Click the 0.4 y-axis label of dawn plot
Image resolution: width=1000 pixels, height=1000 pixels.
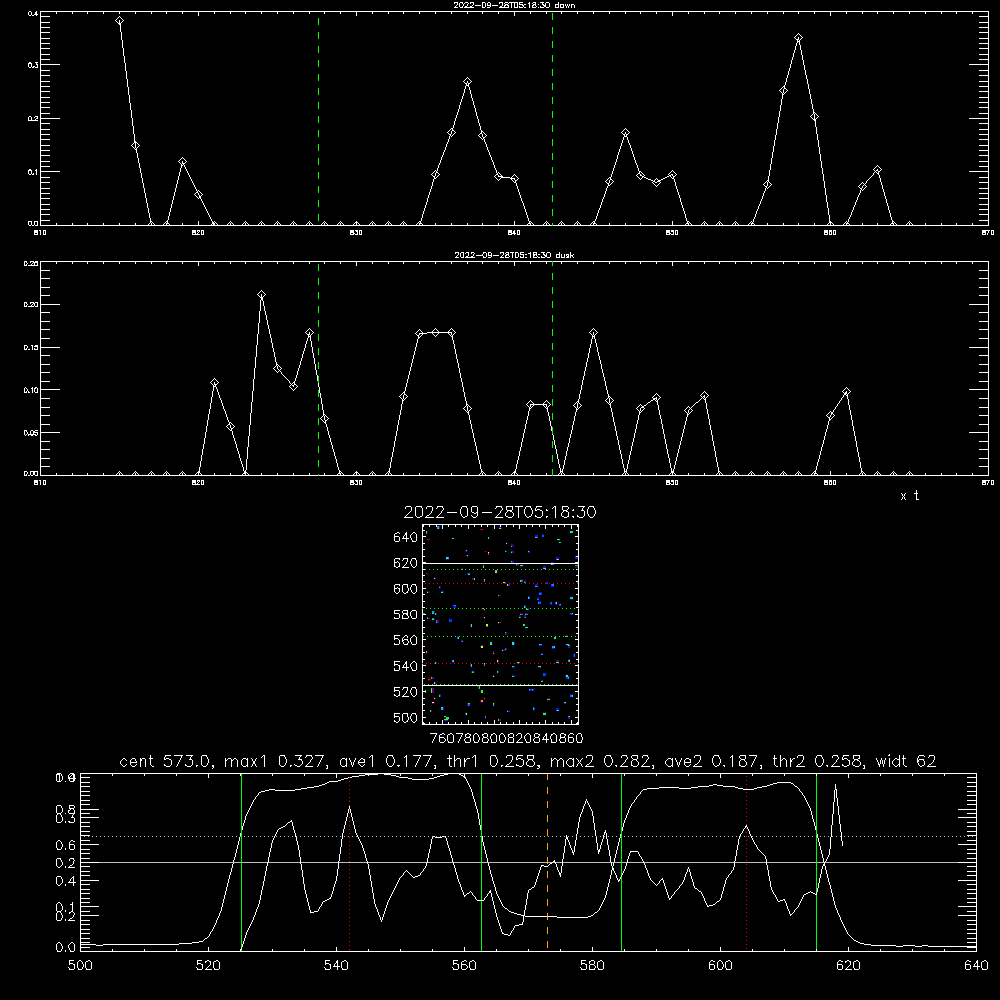[x=33, y=13]
